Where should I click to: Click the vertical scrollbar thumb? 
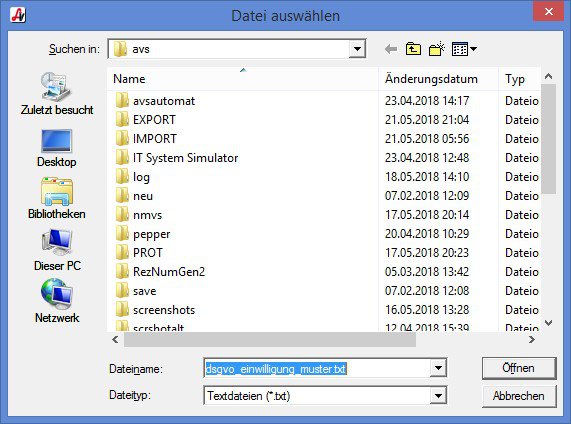click(548, 139)
